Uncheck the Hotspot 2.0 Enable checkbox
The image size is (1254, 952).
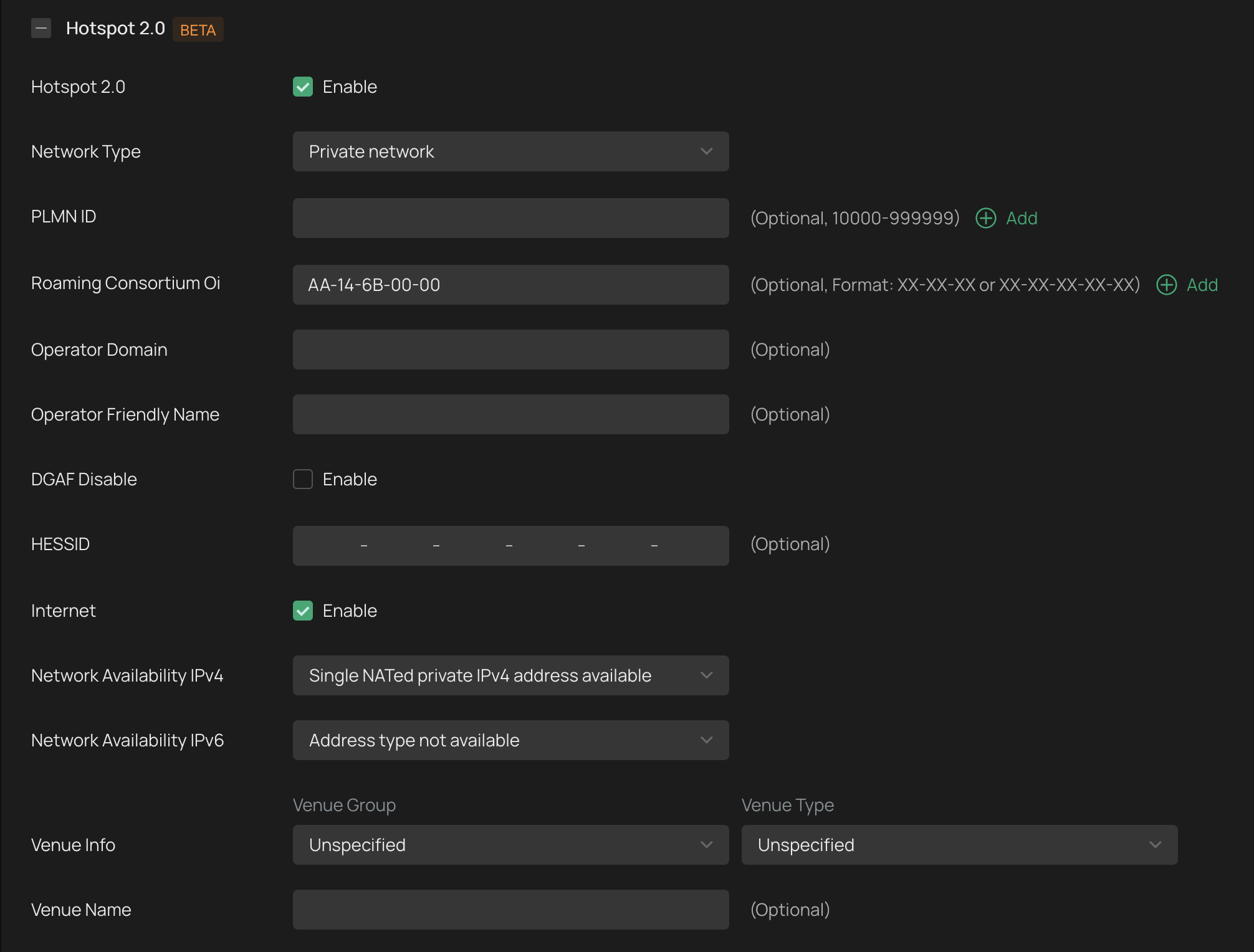[303, 87]
